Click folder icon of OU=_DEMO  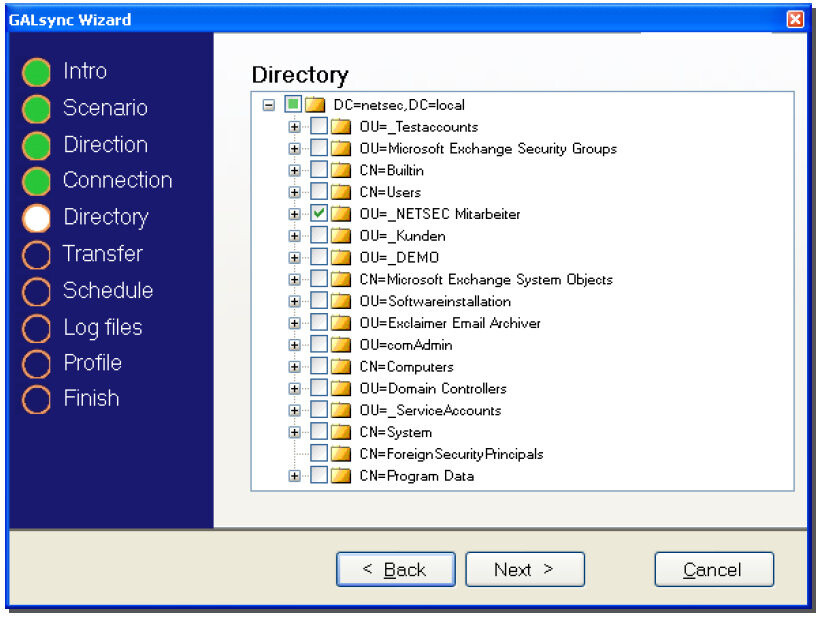[341, 258]
